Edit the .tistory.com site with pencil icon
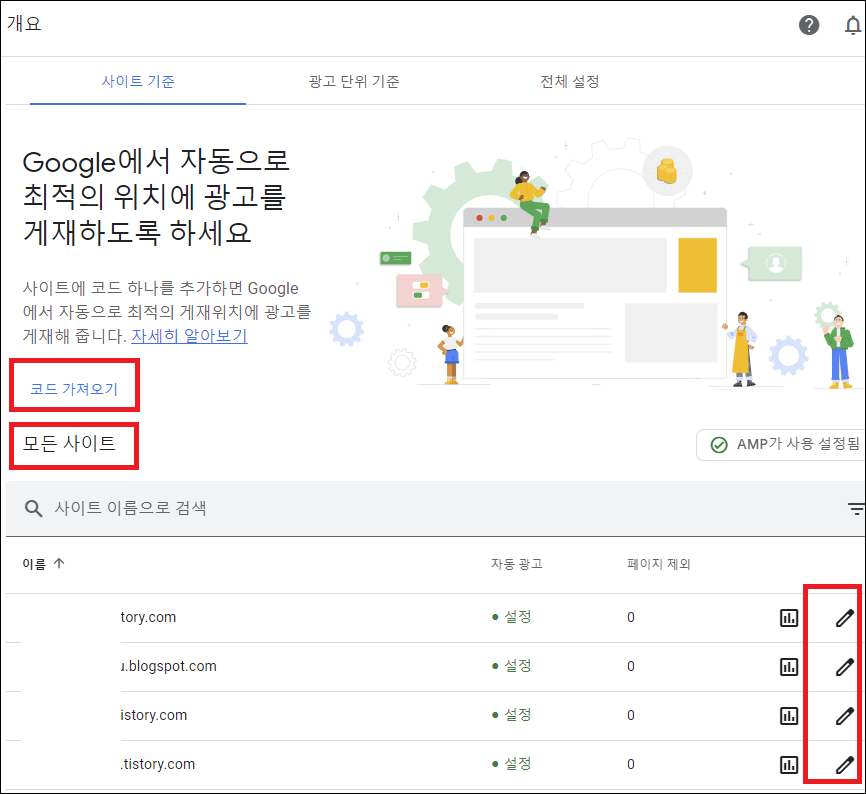The image size is (866, 794). [844, 765]
